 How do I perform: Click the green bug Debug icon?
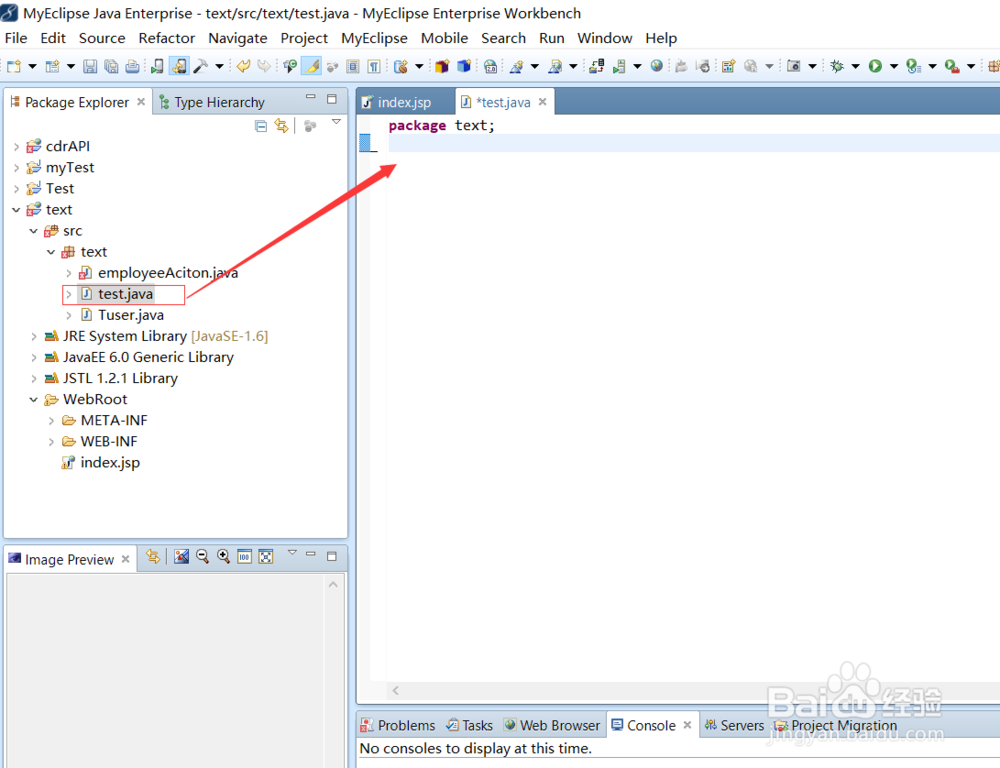837,66
